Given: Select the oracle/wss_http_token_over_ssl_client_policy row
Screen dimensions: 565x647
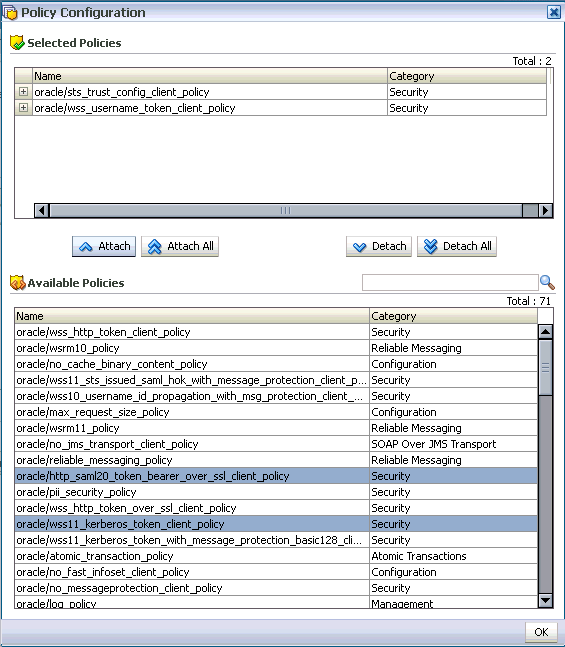Looking at the screenshot, I should [x=276, y=508].
